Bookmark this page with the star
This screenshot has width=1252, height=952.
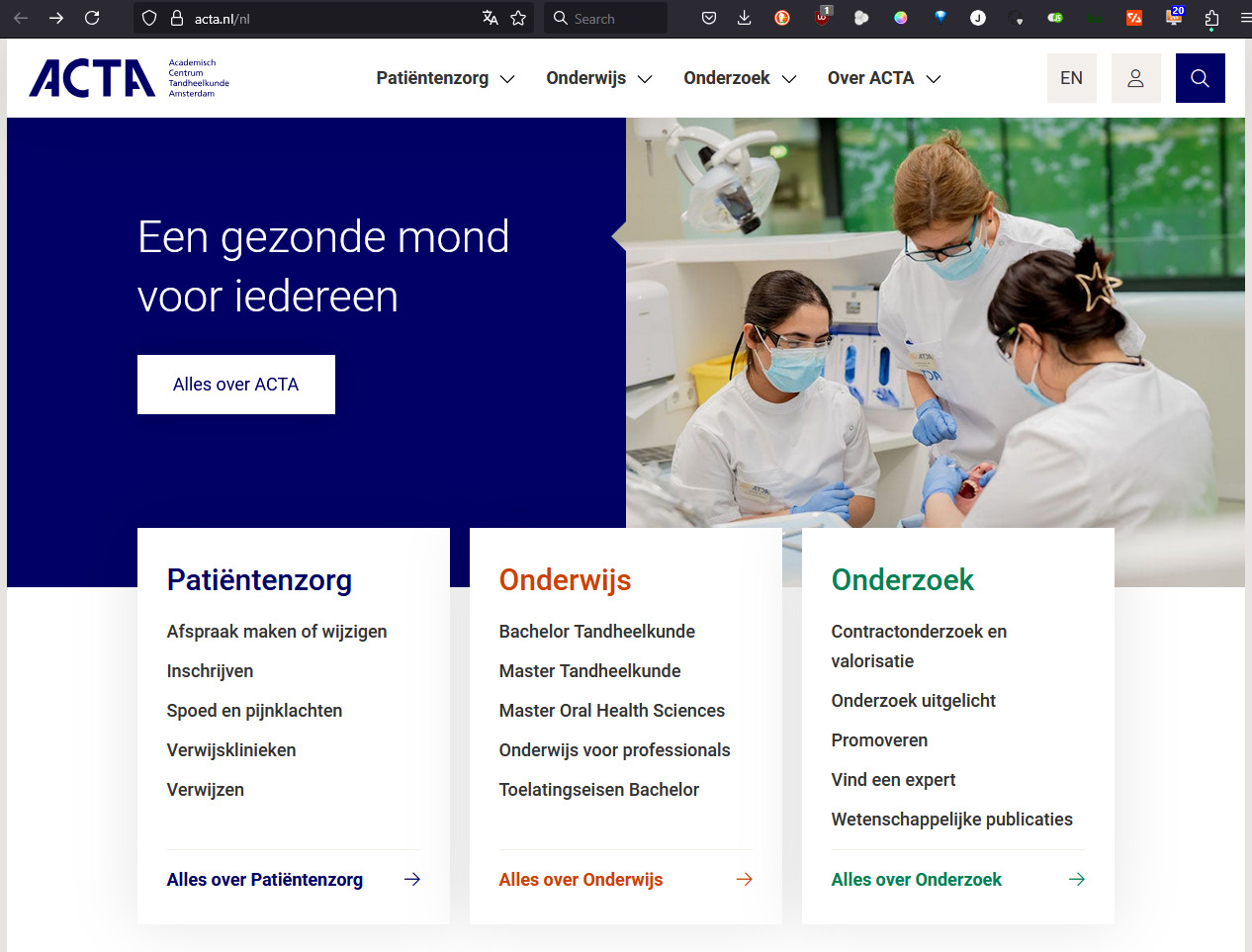tap(518, 18)
